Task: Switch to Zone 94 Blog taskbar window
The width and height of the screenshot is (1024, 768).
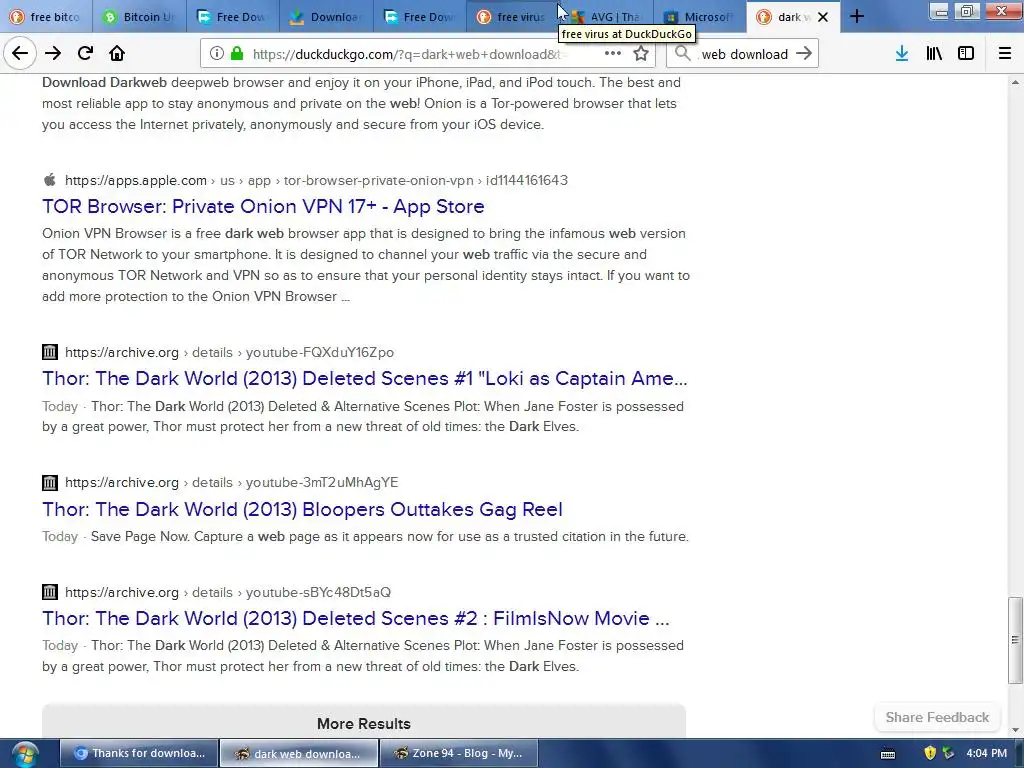Action: coord(458,753)
